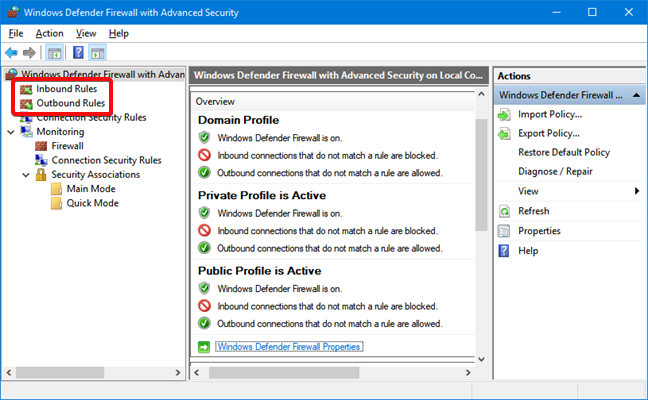Open Connection Security Rules under Monitoring

106,160
